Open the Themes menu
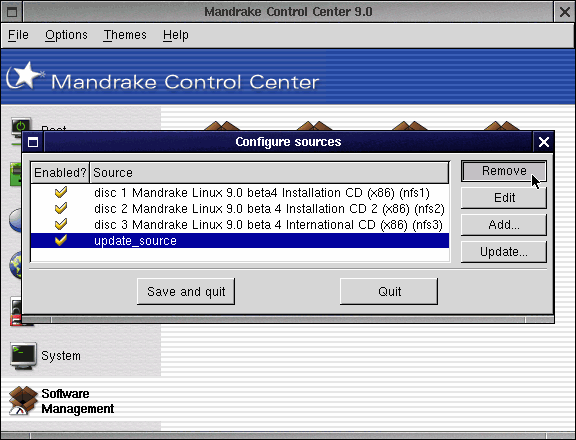 [x=125, y=35]
